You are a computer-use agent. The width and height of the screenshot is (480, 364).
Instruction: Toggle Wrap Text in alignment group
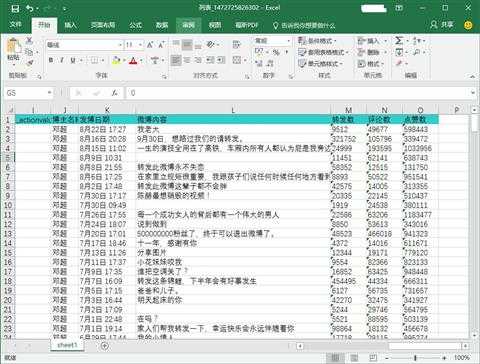tap(237, 44)
